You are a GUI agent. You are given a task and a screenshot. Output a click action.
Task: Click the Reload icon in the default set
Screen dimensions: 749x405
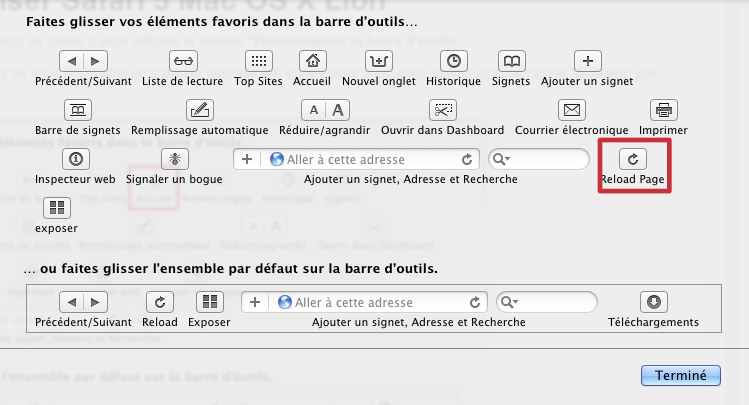(160, 302)
